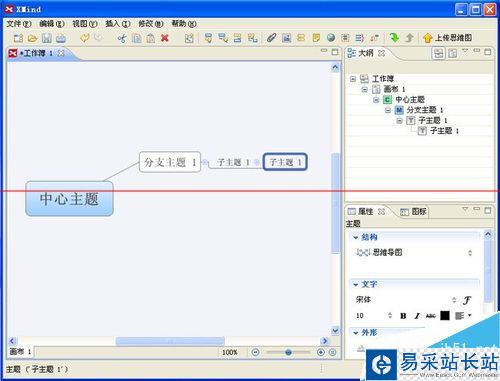Click the 上传思维图 upload button

[x=448, y=38]
